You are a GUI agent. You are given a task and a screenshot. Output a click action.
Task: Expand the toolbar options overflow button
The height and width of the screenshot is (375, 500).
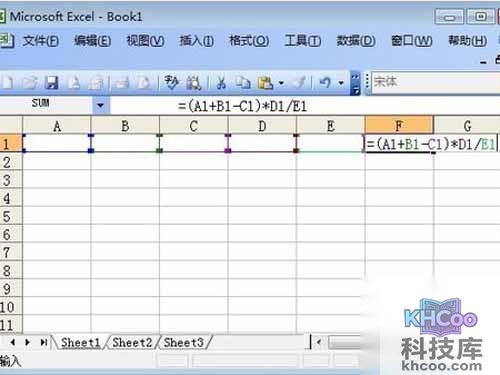tap(355, 83)
